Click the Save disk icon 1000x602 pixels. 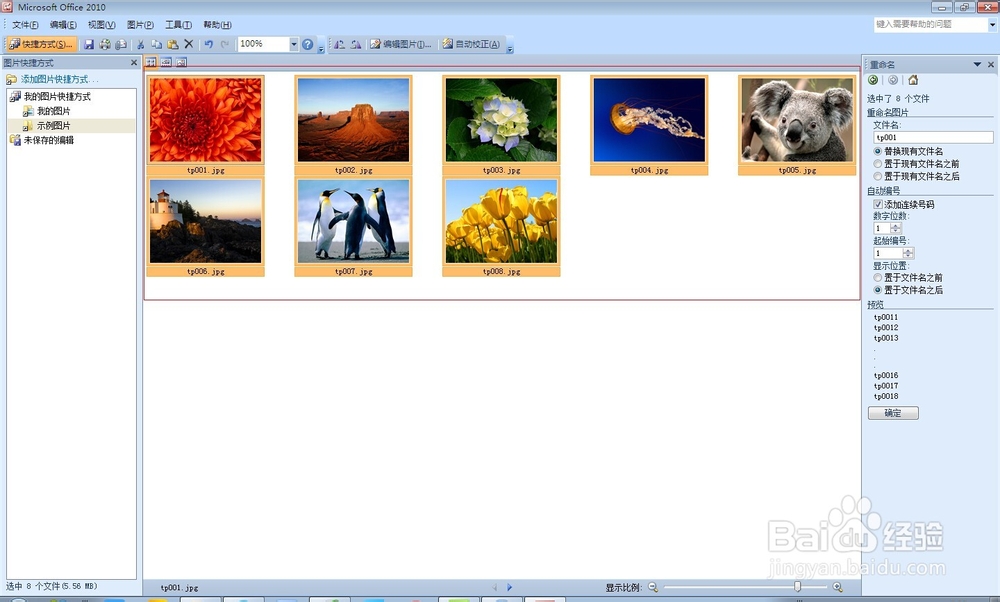[x=89, y=44]
